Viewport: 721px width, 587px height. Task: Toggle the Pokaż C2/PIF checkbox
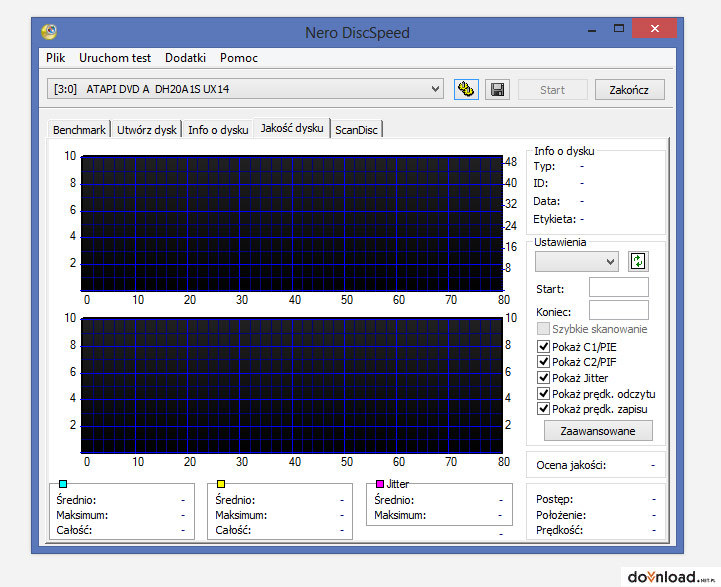(x=544, y=362)
